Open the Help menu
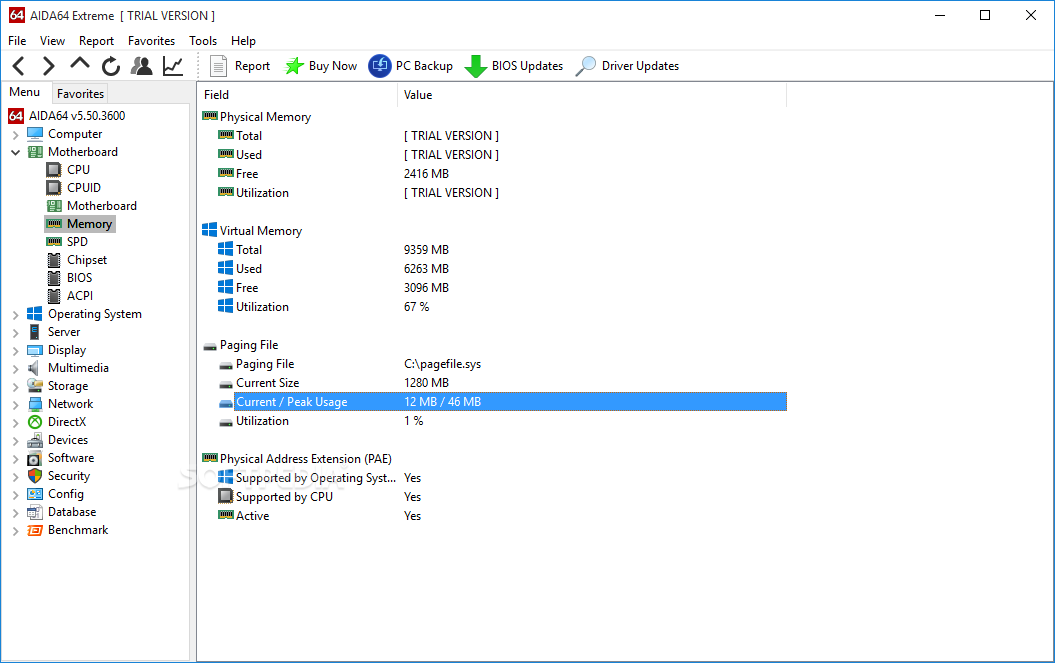The width and height of the screenshot is (1055, 663). (x=243, y=41)
